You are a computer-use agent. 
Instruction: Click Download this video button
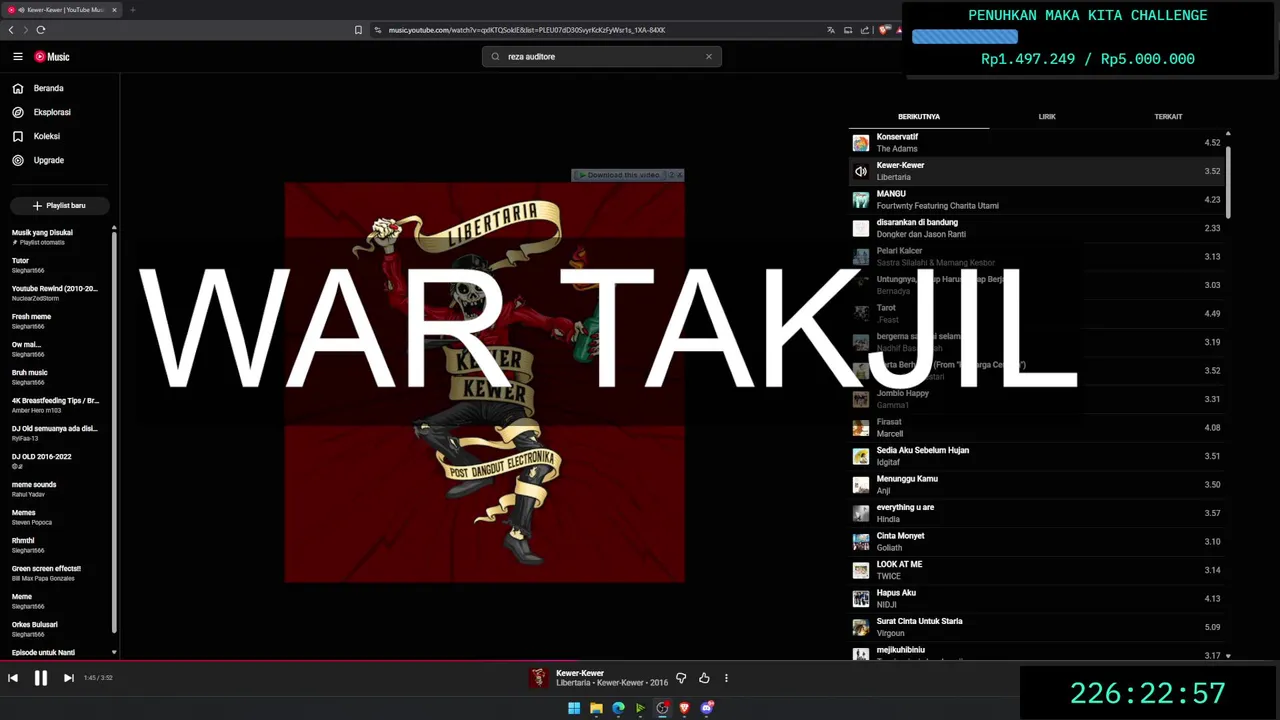[x=620, y=175]
